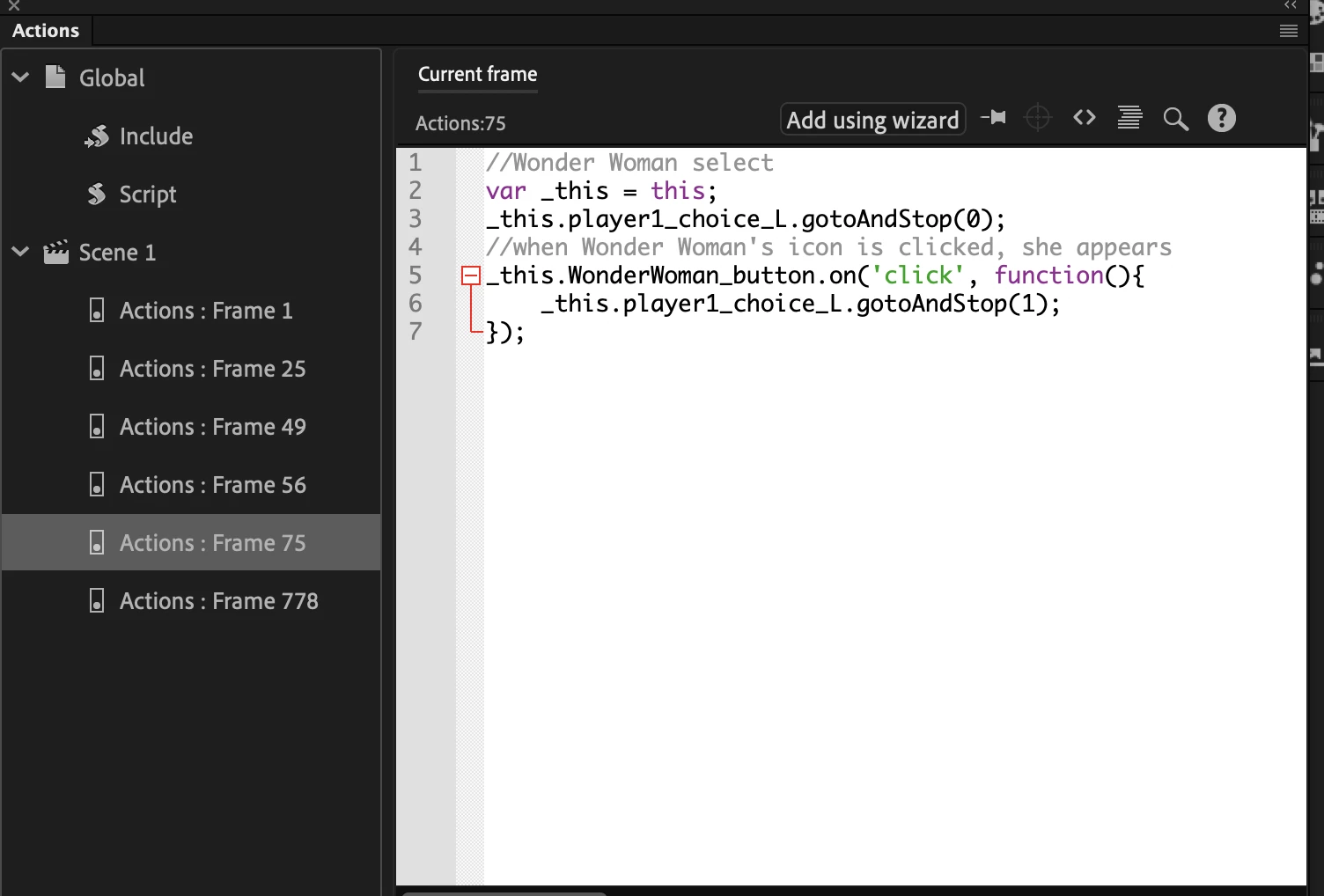Switch to the Current frame tab

point(477,74)
